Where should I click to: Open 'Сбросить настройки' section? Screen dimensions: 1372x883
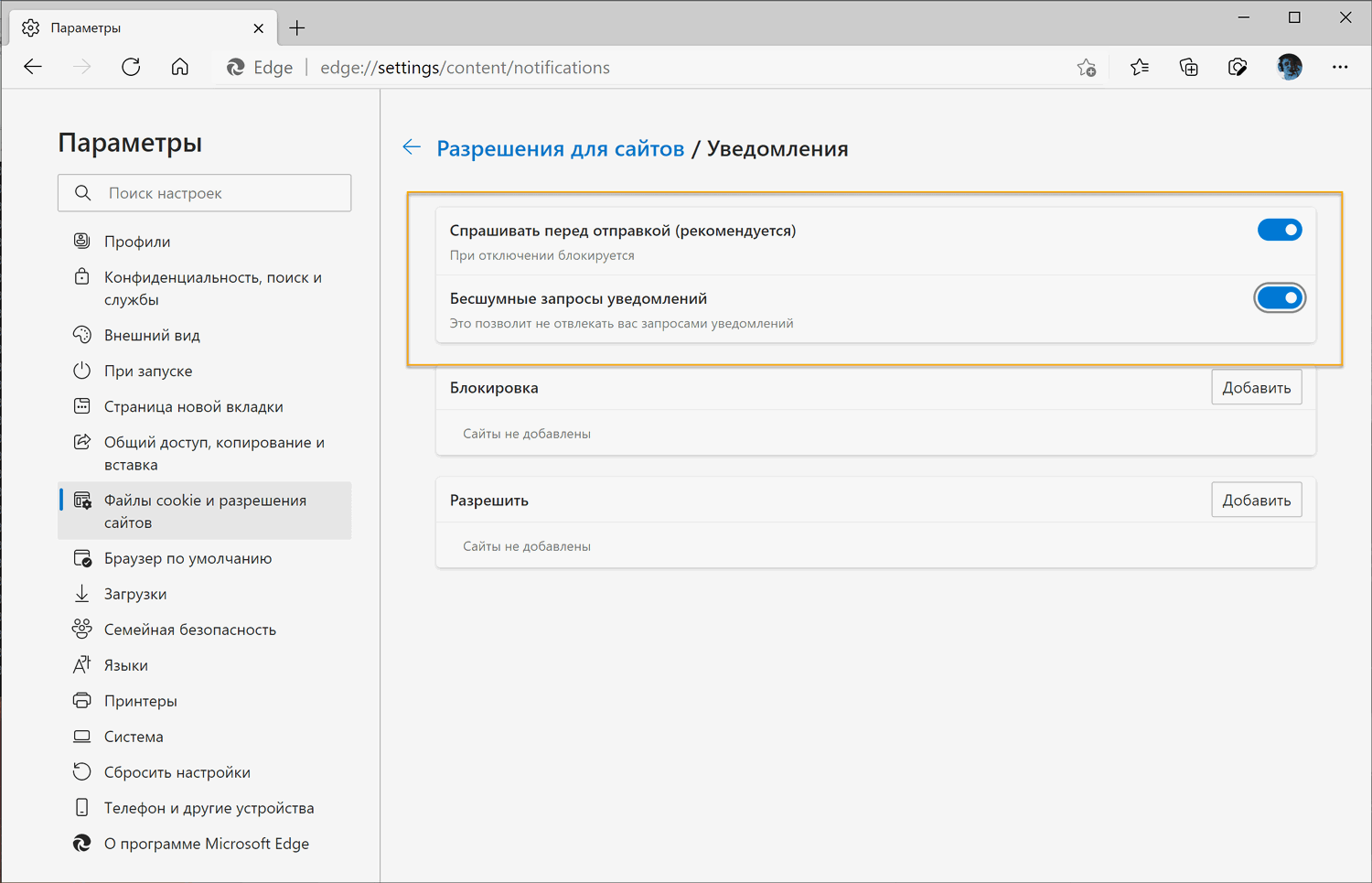point(177,771)
